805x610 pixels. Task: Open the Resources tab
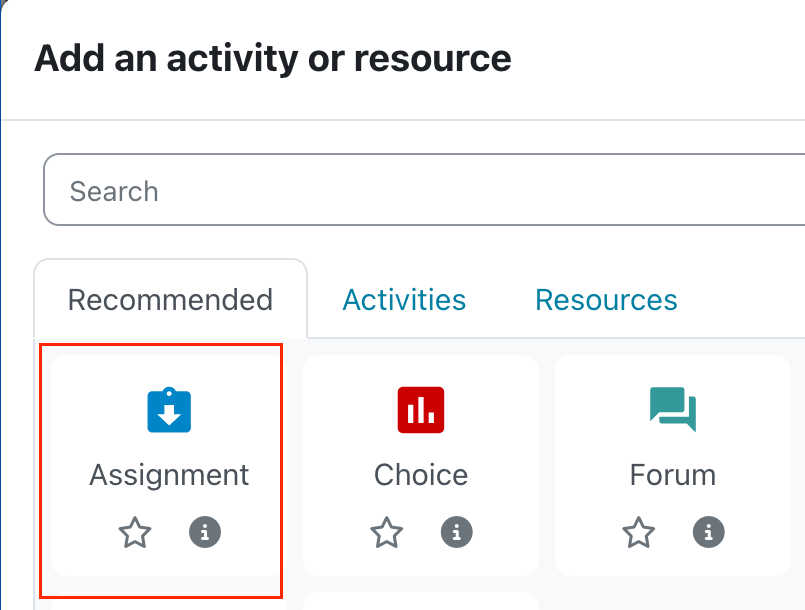pos(606,300)
